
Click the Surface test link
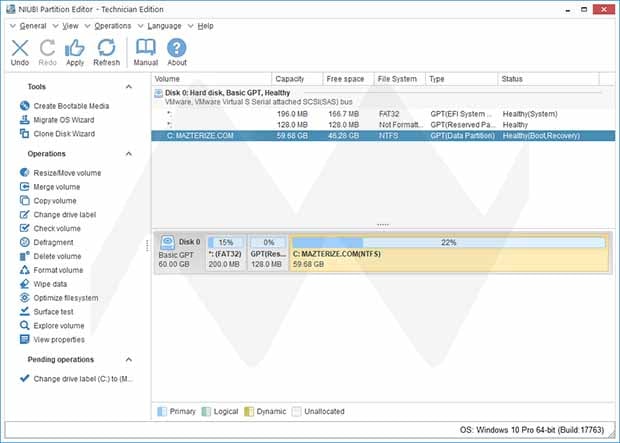(x=53, y=312)
